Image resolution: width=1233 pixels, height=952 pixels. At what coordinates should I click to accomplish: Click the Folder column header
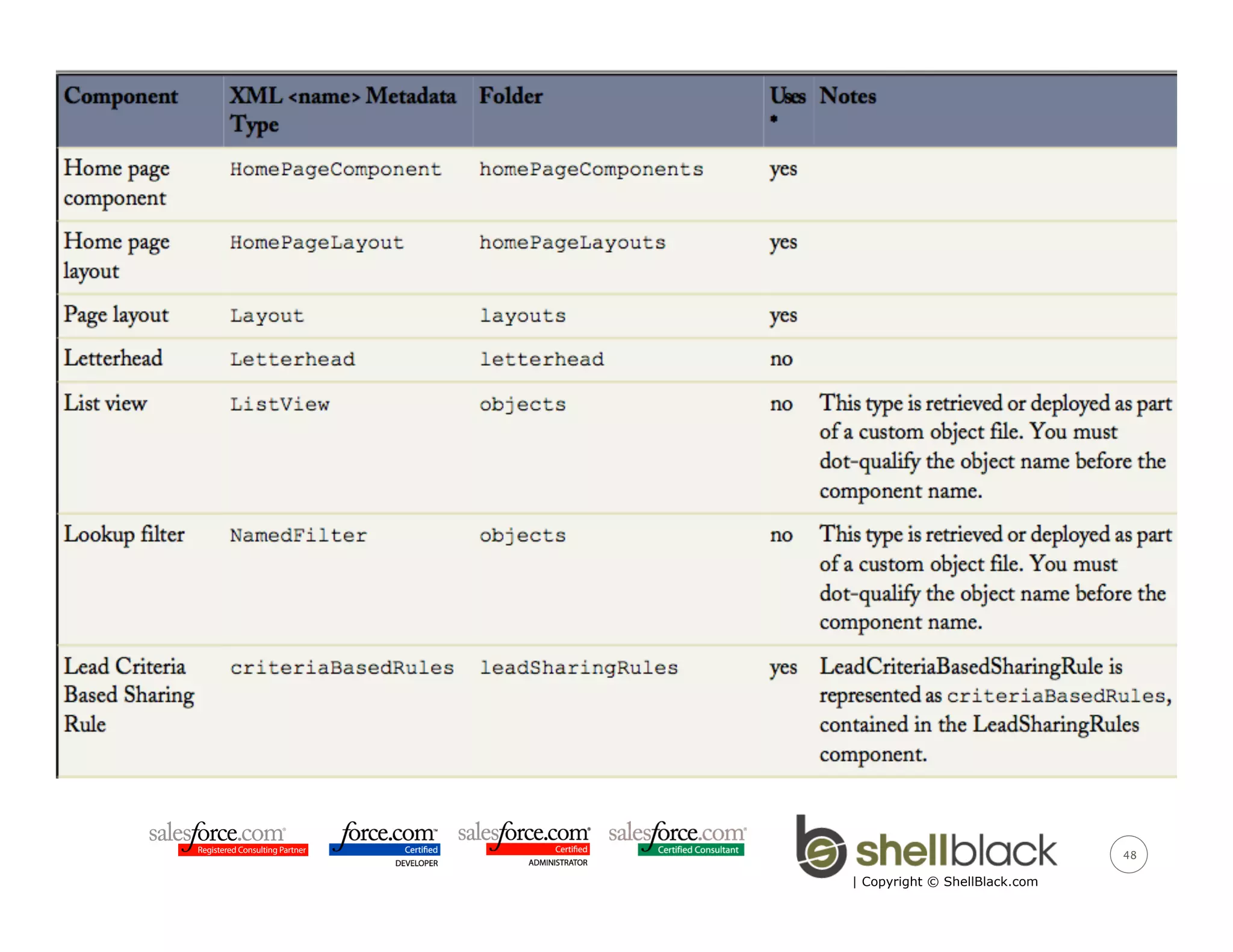tap(511, 96)
